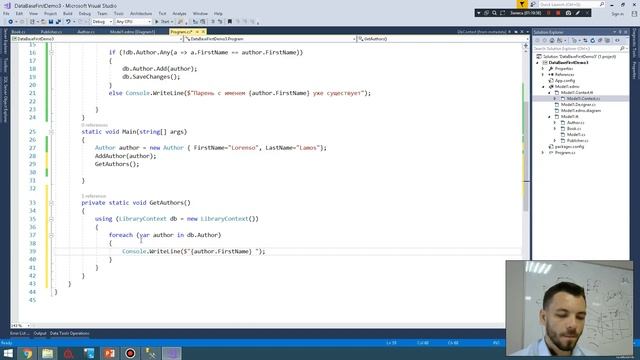Click Solution Explorer Preview Selected Items icon
Viewport: 640px width, 360px height.
pos(617,40)
